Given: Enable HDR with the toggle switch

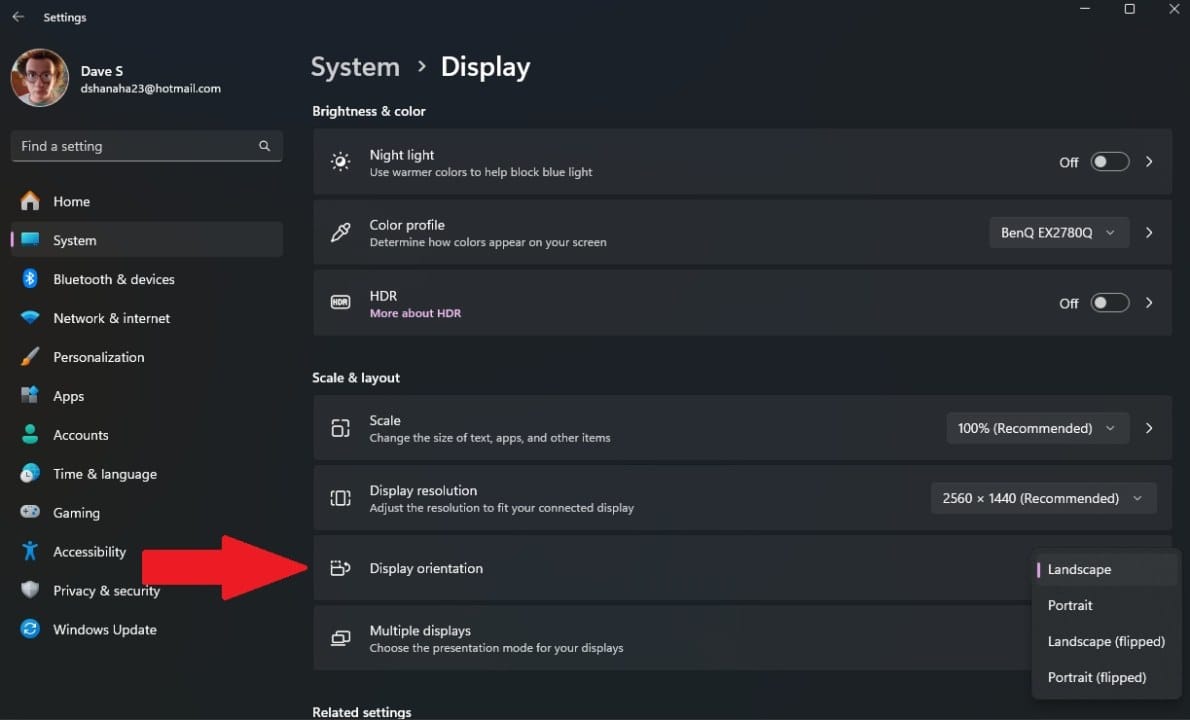Looking at the screenshot, I should click(1109, 302).
